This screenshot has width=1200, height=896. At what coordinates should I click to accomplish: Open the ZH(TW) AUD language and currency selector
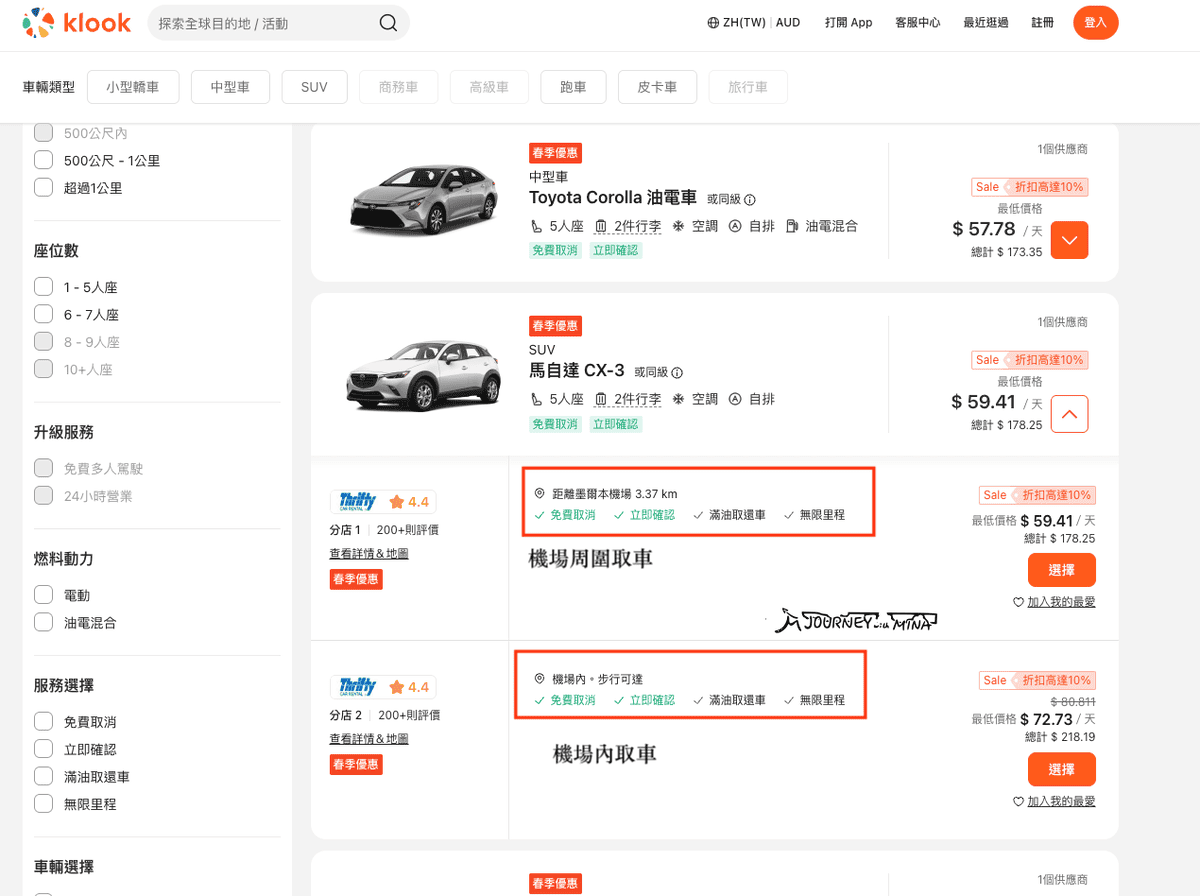(x=754, y=22)
